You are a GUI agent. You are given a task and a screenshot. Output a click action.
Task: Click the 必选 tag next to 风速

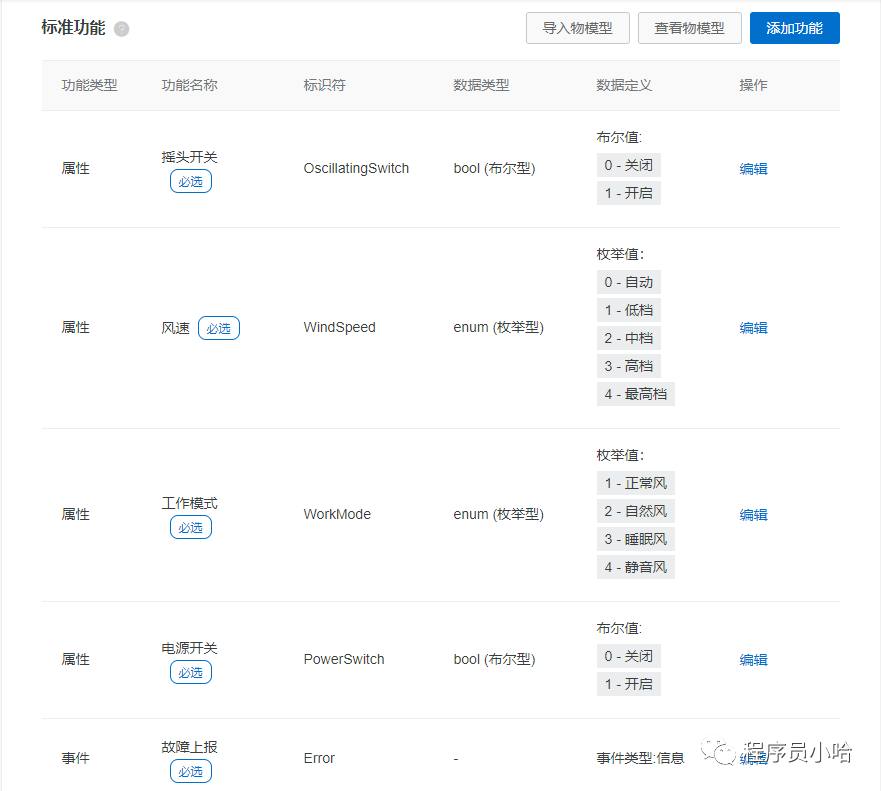[218, 328]
